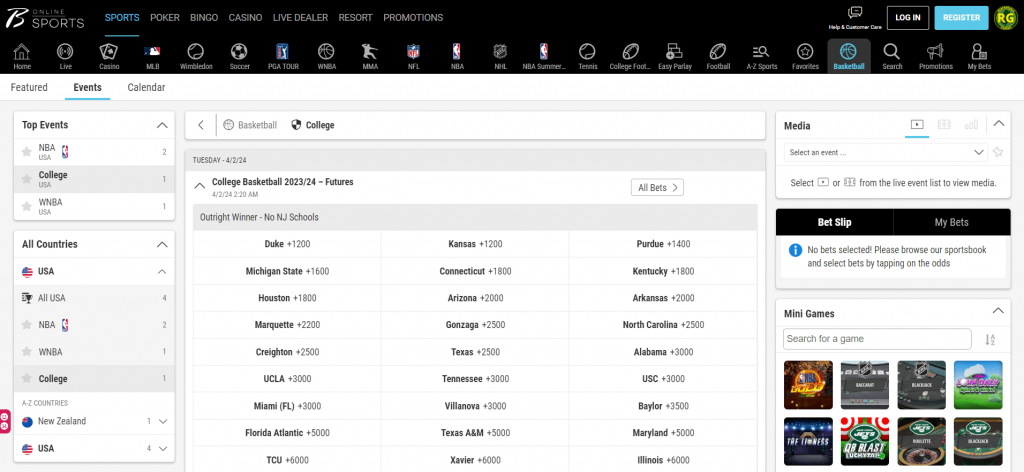The width and height of the screenshot is (1024, 472).
Task: Open the LIVE DEALER top menu
Action: pyautogui.click(x=300, y=18)
